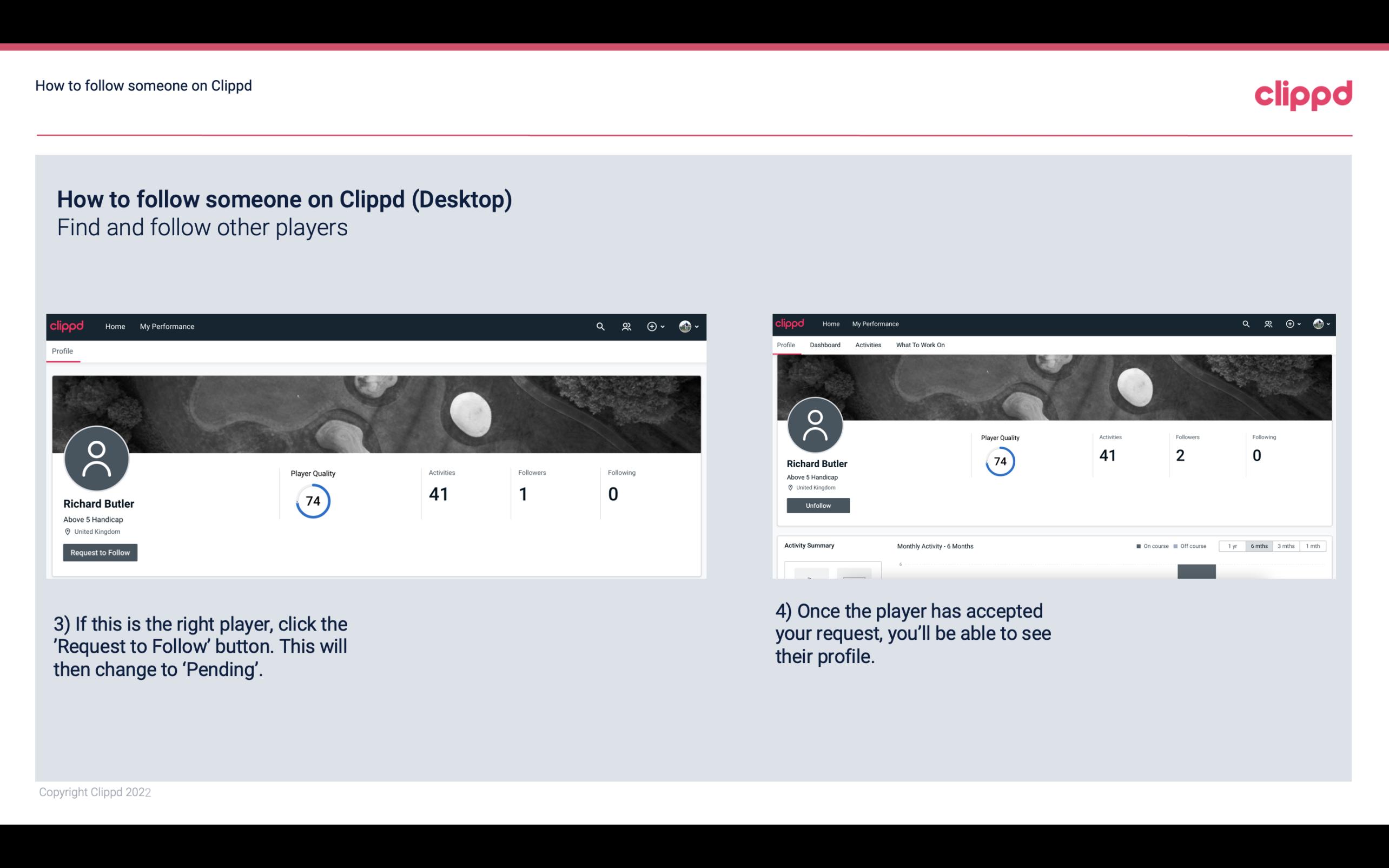Expand the 'Dashboard' tab dropdown

coord(824,345)
